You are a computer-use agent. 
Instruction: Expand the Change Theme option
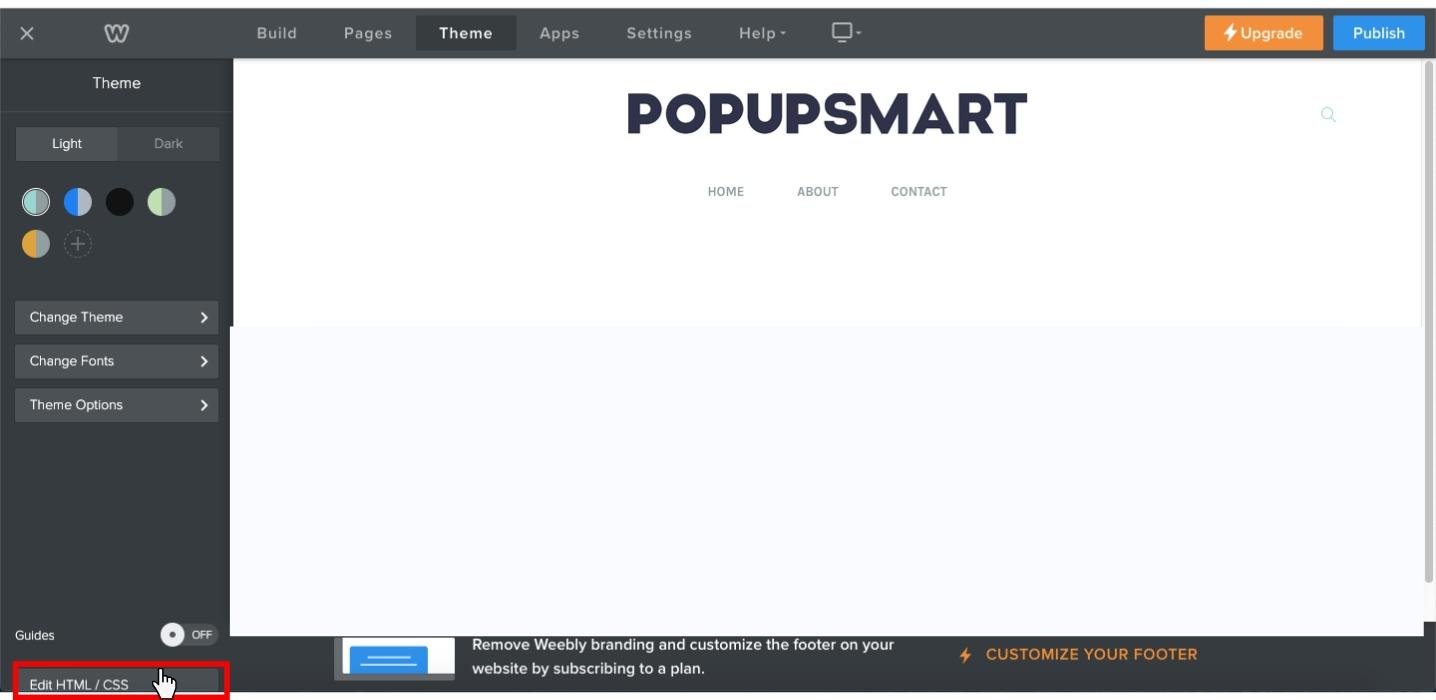pos(117,317)
